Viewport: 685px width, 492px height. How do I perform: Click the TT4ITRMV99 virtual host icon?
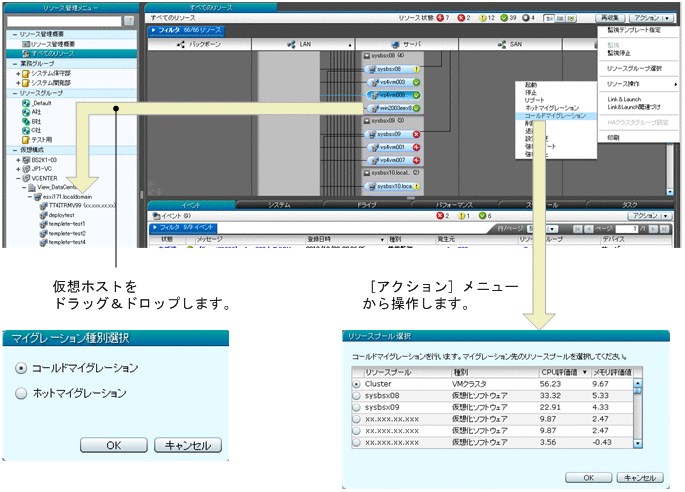[x=43, y=205]
